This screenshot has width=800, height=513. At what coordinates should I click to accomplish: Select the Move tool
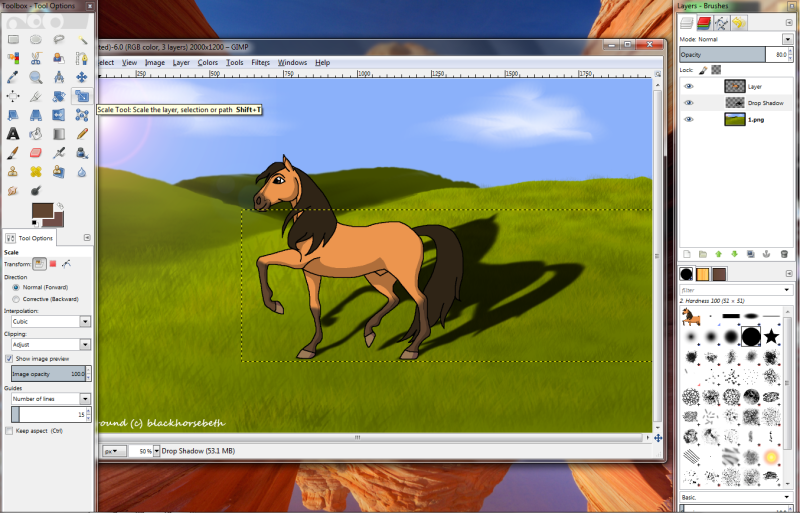(82, 77)
